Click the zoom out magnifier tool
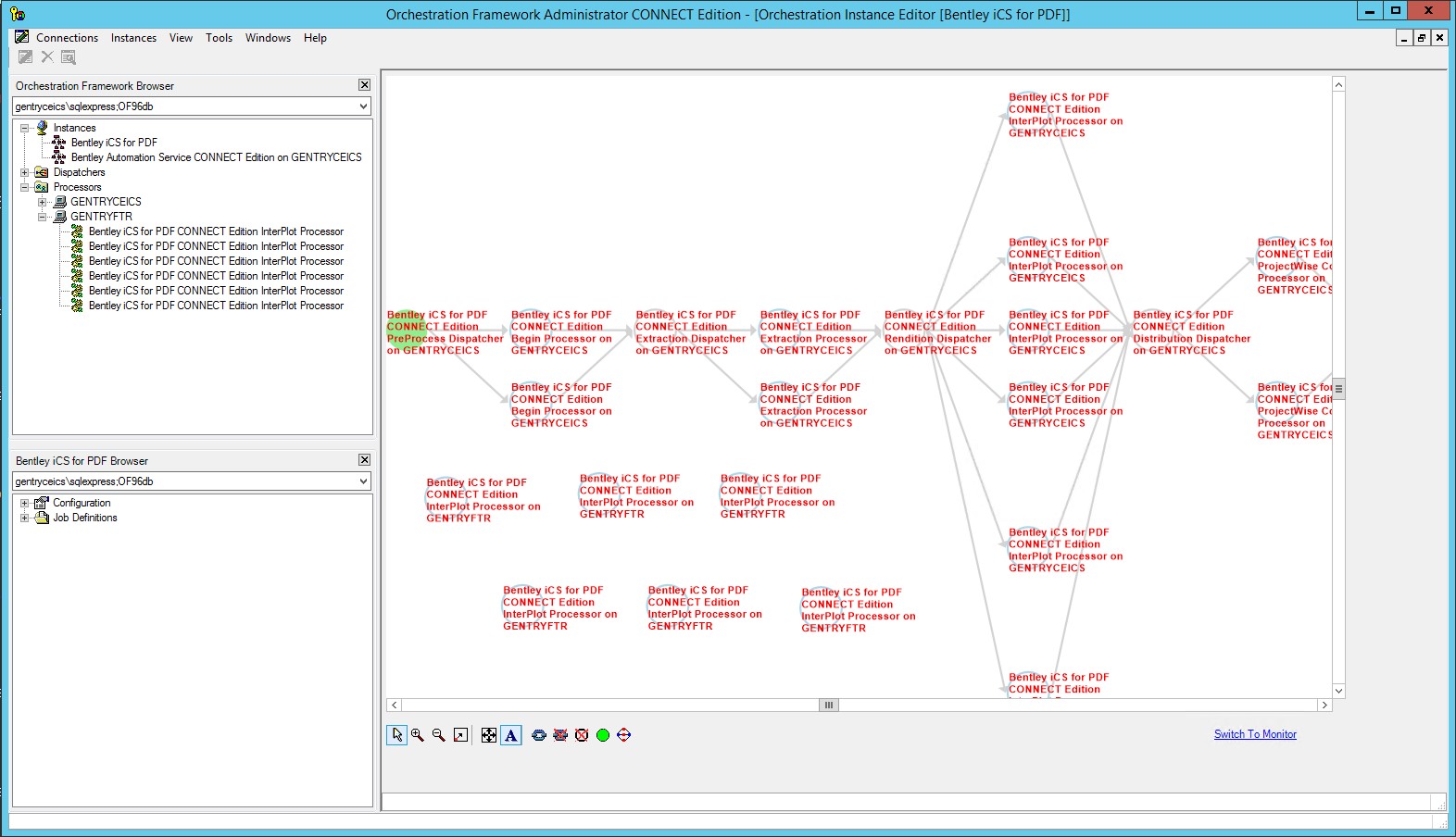The width and height of the screenshot is (1456, 837). (x=439, y=735)
